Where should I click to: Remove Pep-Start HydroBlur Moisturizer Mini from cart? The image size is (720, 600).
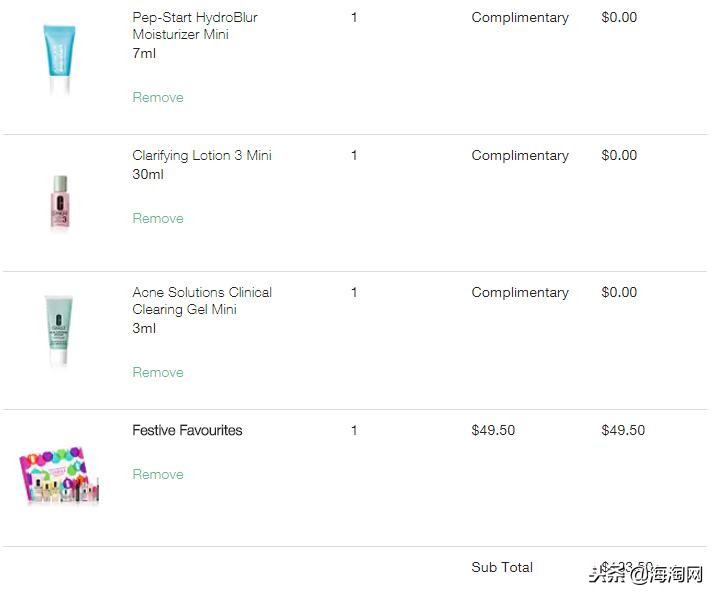[158, 98]
